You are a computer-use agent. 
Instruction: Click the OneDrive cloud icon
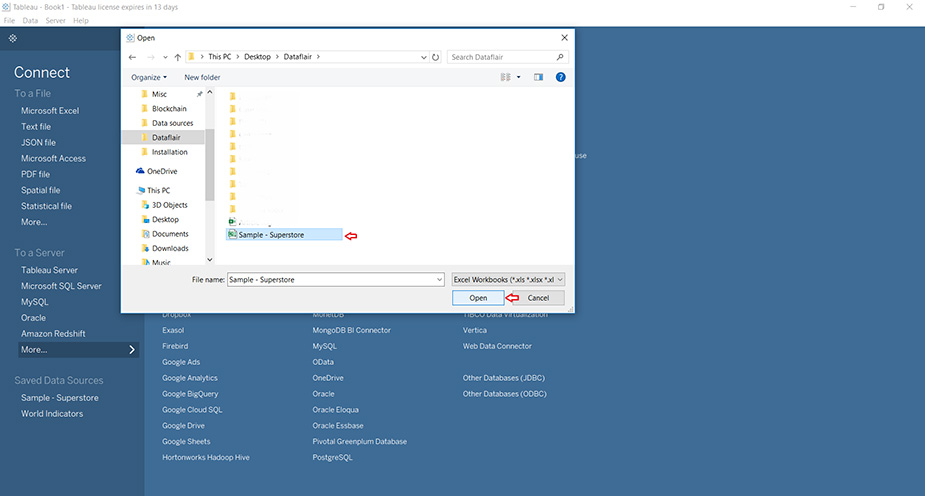click(140, 171)
